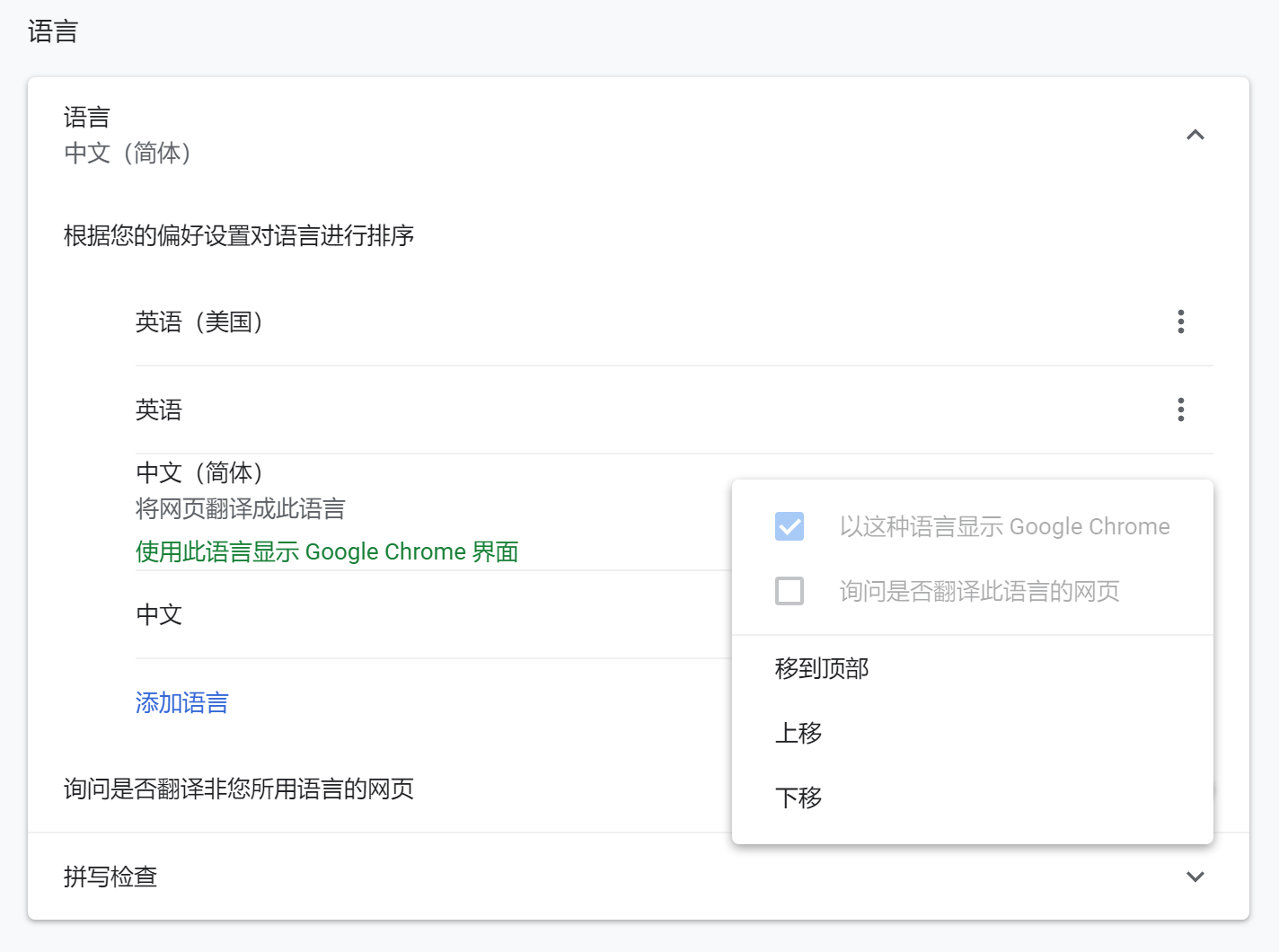Click the 中文（简体）list item name
Image resolution: width=1279 pixels, height=952 pixels.
(199, 472)
